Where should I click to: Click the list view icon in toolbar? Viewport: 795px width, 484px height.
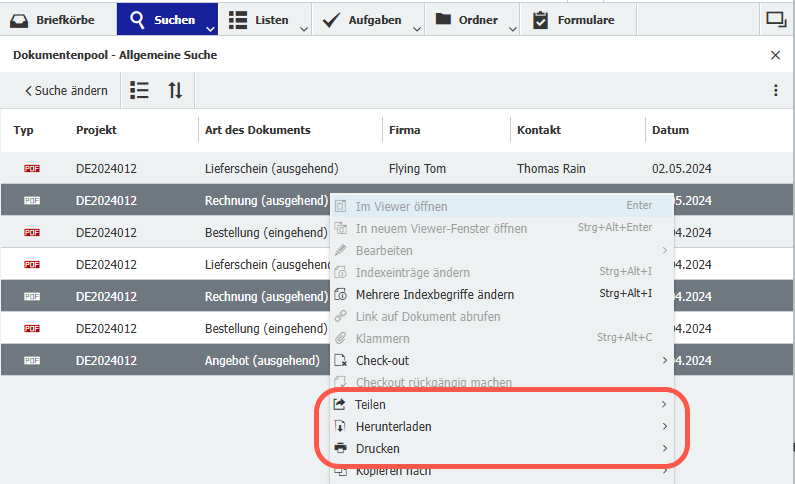click(x=140, y=91)
